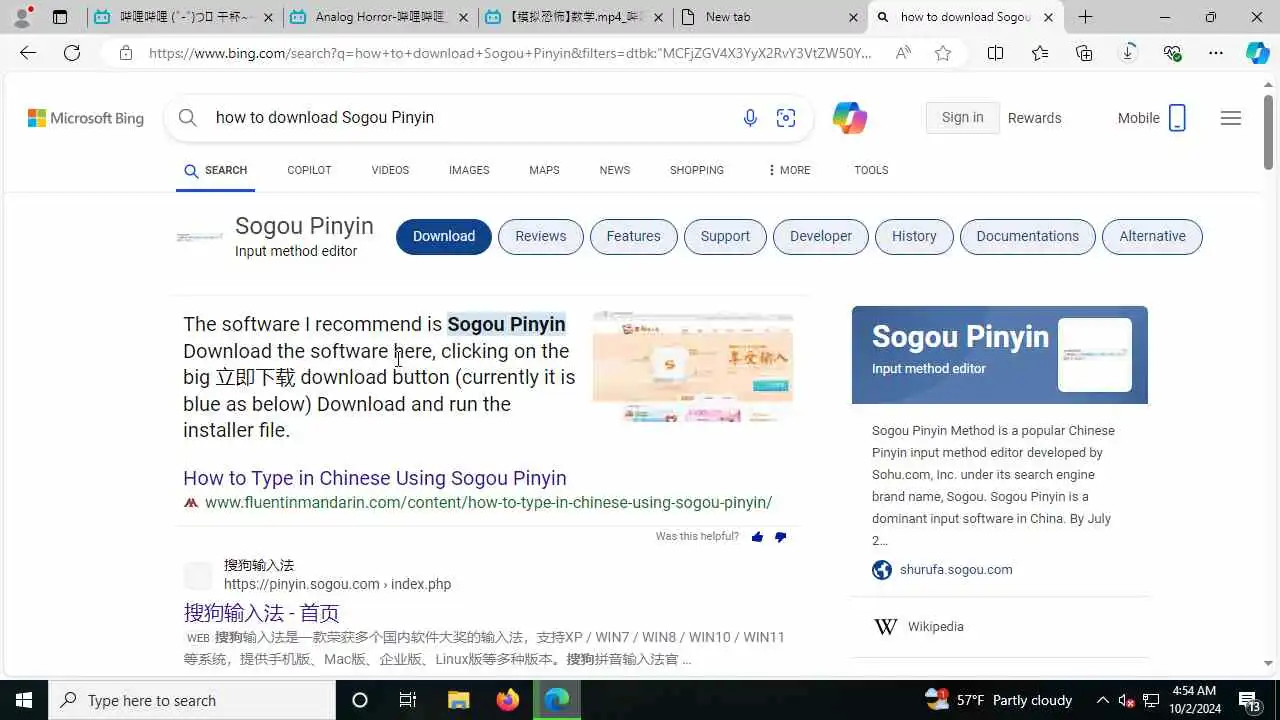1280x720 pixels.
Task: Open visual search camera icon
Action: [786, 118]
